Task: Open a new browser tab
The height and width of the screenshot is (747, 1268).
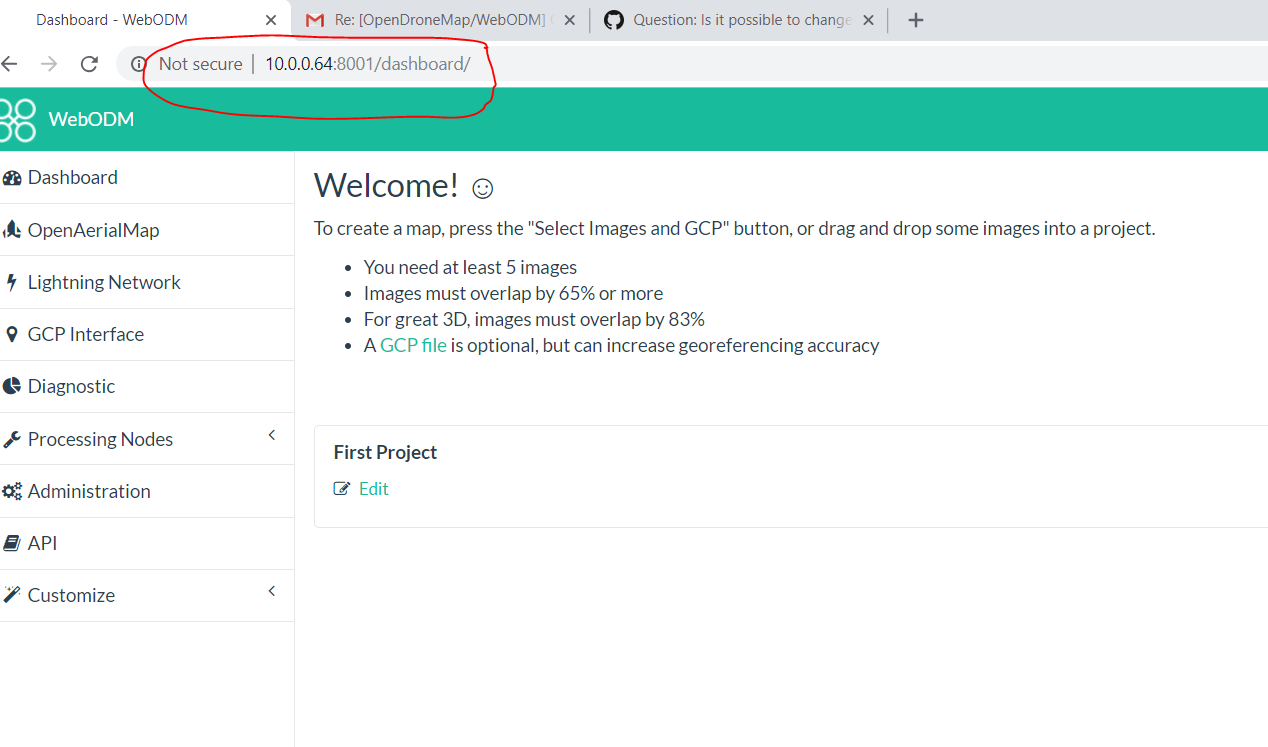Action: [x=915, y=19]
